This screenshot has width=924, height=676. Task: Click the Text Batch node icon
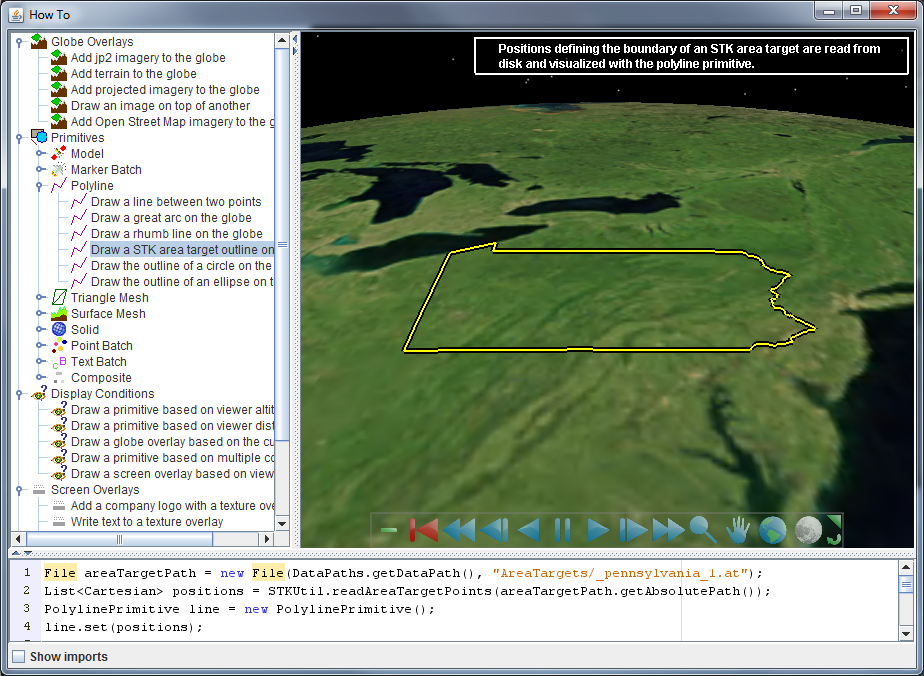click(x=59, y=361)
